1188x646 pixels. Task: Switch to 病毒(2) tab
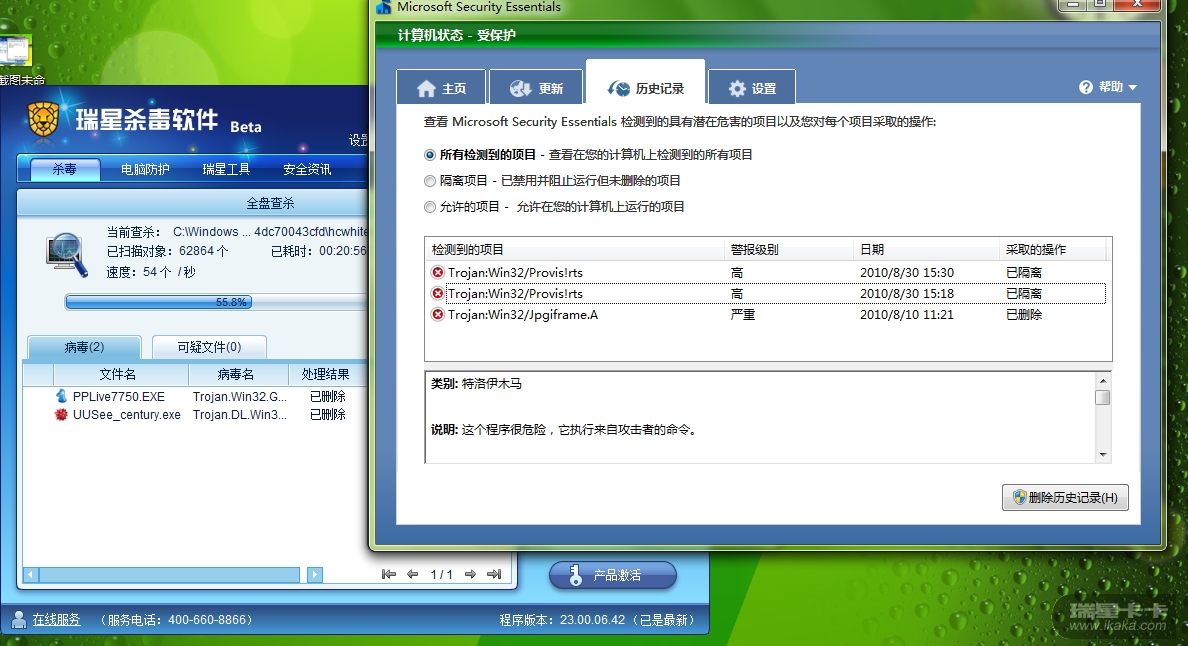[84, 347]
